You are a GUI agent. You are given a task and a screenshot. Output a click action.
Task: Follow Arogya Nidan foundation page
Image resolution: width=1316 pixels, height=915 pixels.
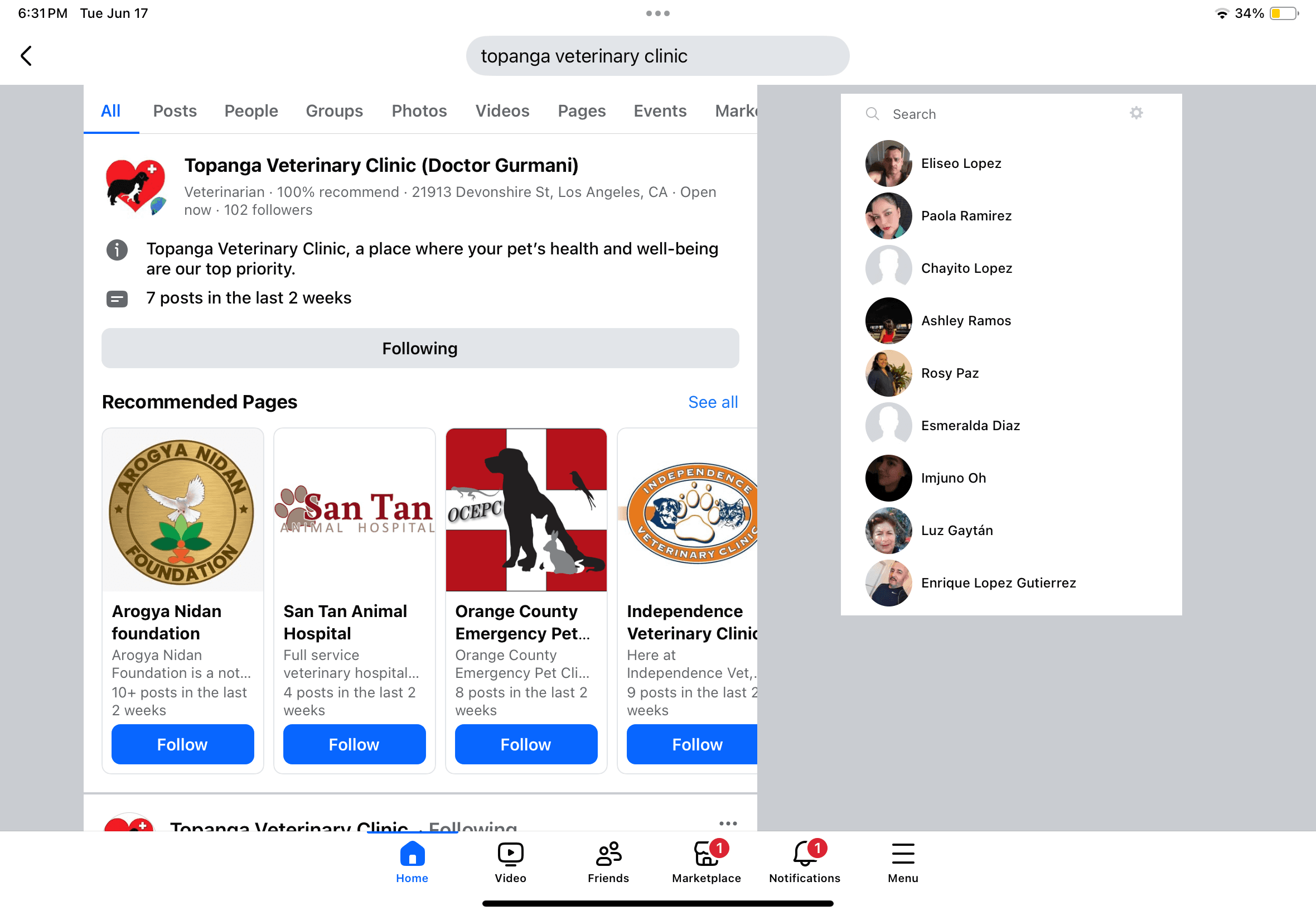tap(182, 744)
